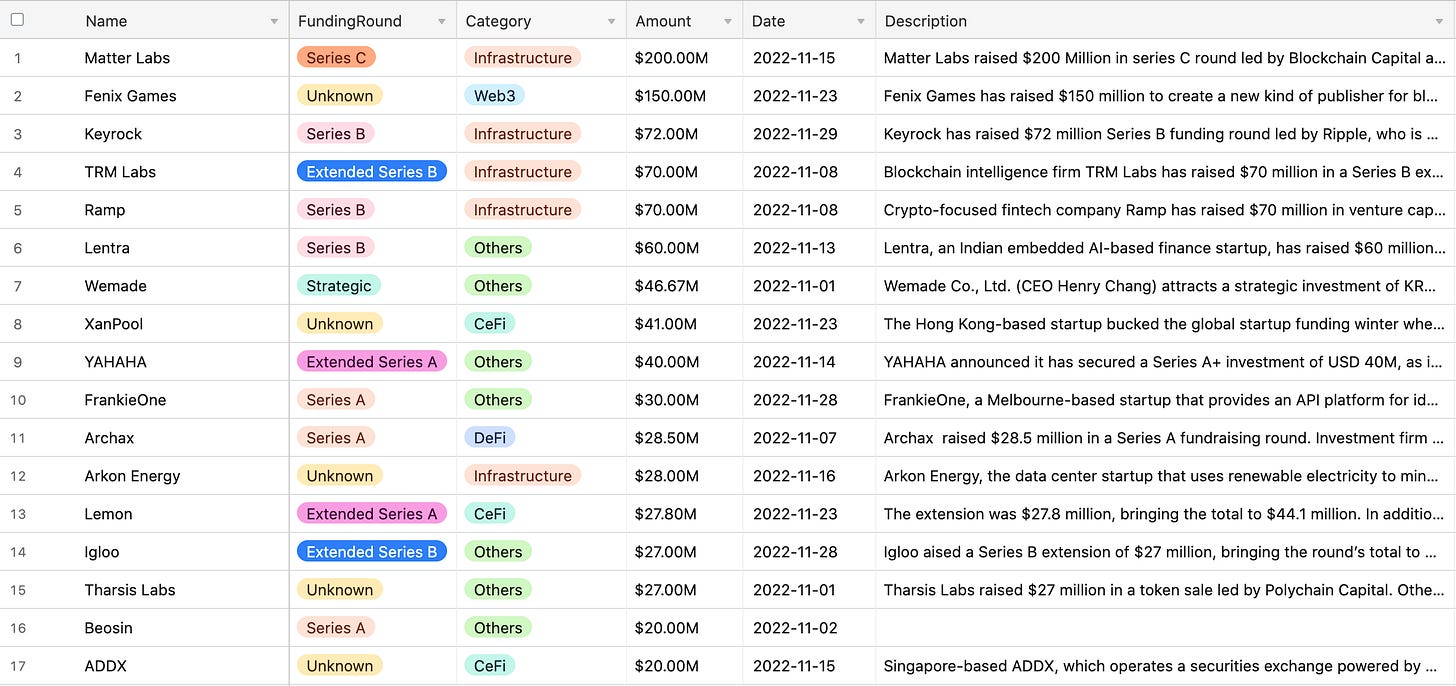Image resolution: width=1456 pixels, height=686 pixels.
Task: Click the 2022-11-02 date cell
Action: [x=809, y=628]
